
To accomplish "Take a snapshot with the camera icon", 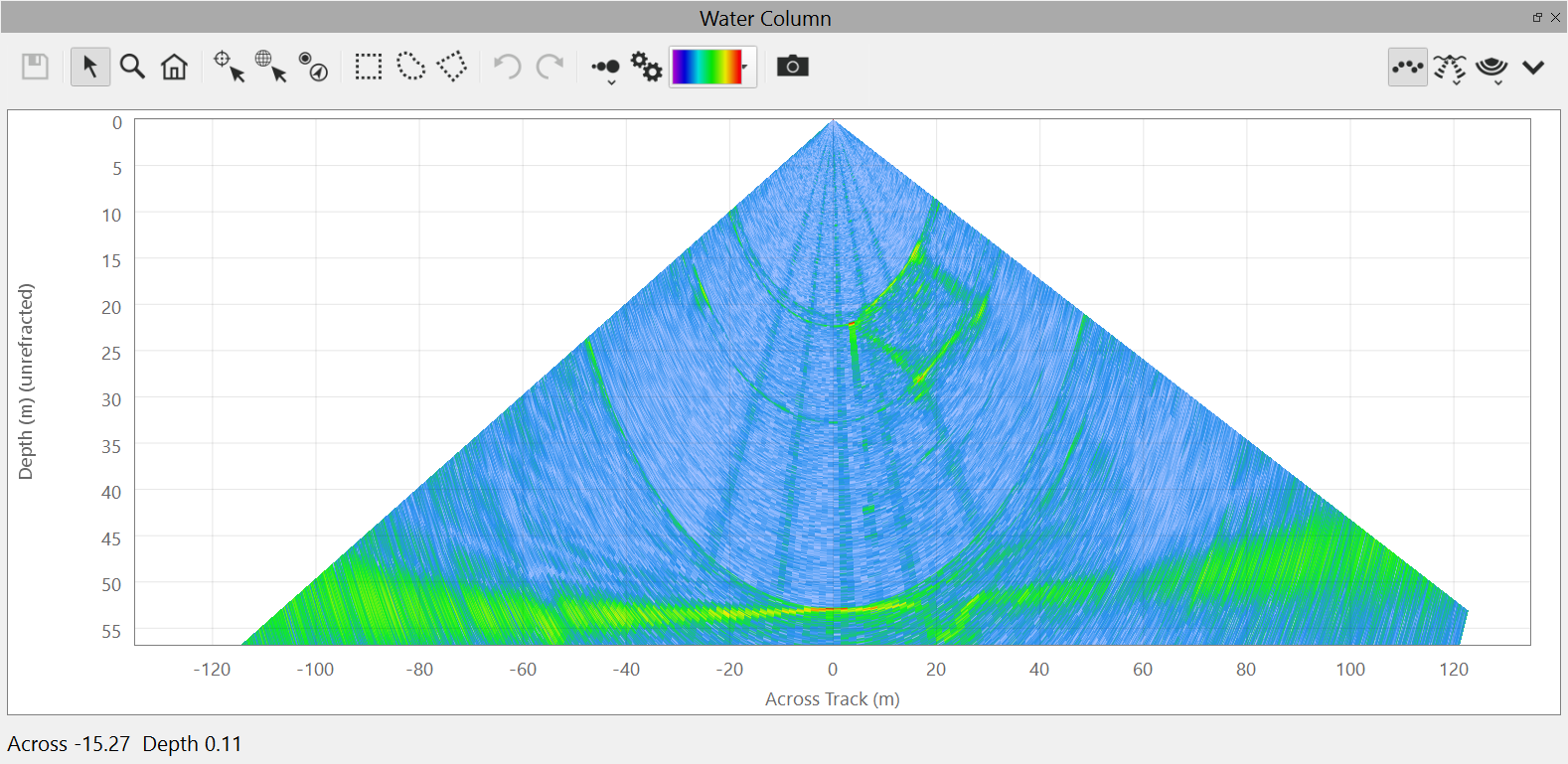I will (x=792, y=67).
